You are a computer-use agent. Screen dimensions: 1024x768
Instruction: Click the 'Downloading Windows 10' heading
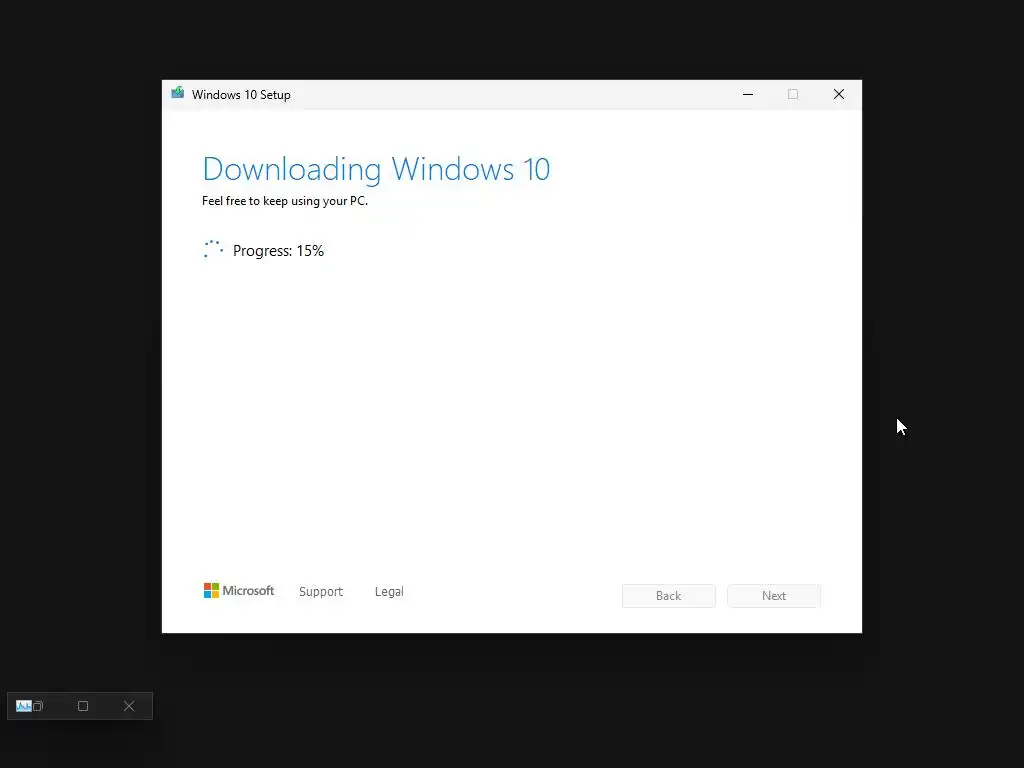point(376,169)
